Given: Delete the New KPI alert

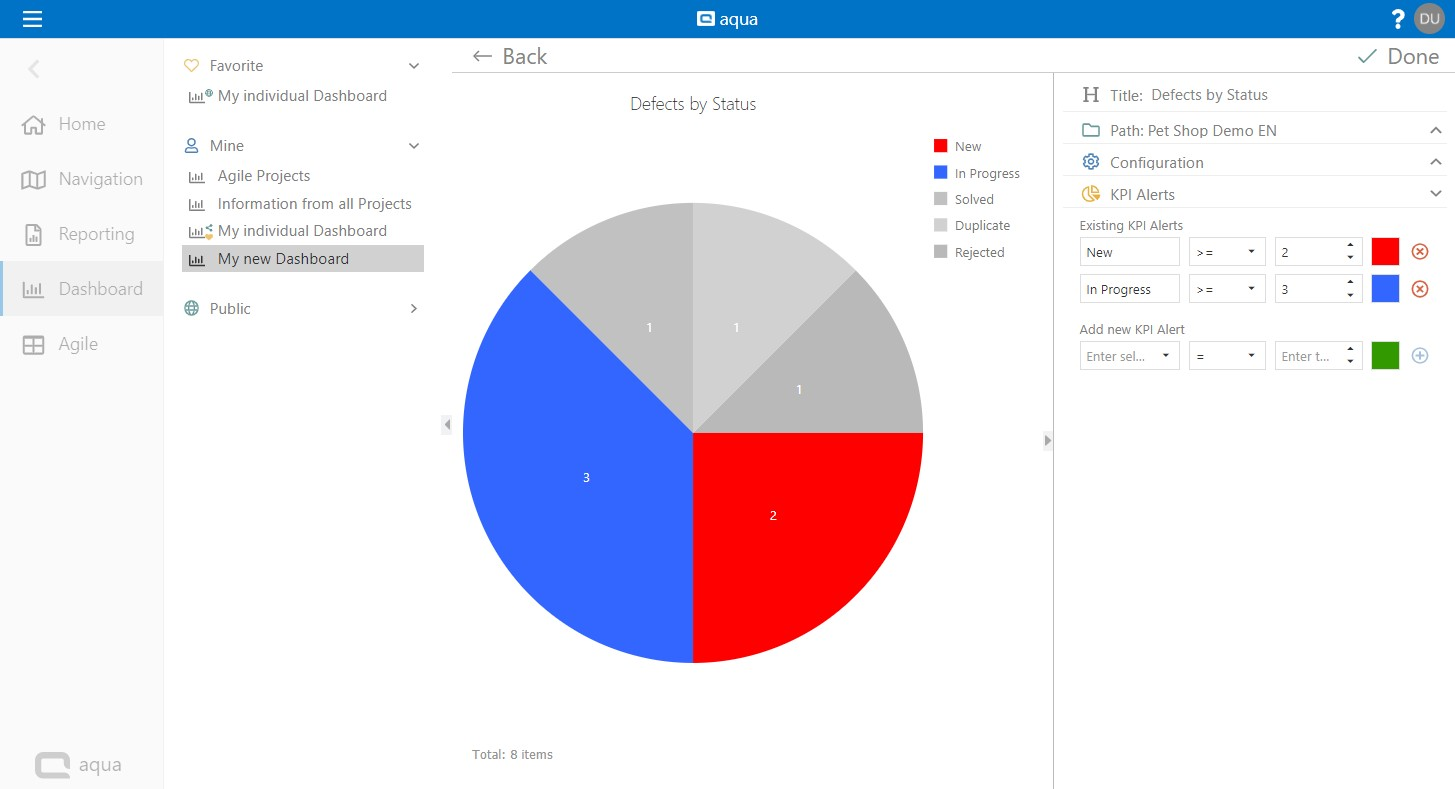Looking at the screenshot, I should [1419, 252].
